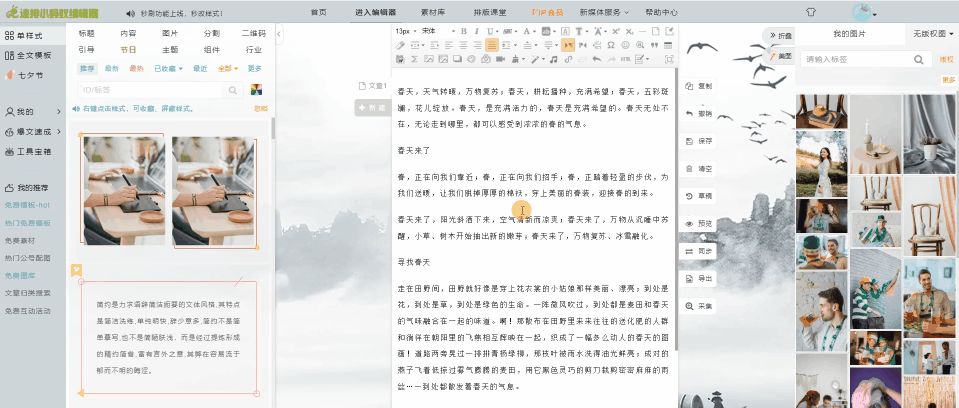This screenshot has width=959, height=408.
Task: Insert a blockquote
Action: point(654,45)
